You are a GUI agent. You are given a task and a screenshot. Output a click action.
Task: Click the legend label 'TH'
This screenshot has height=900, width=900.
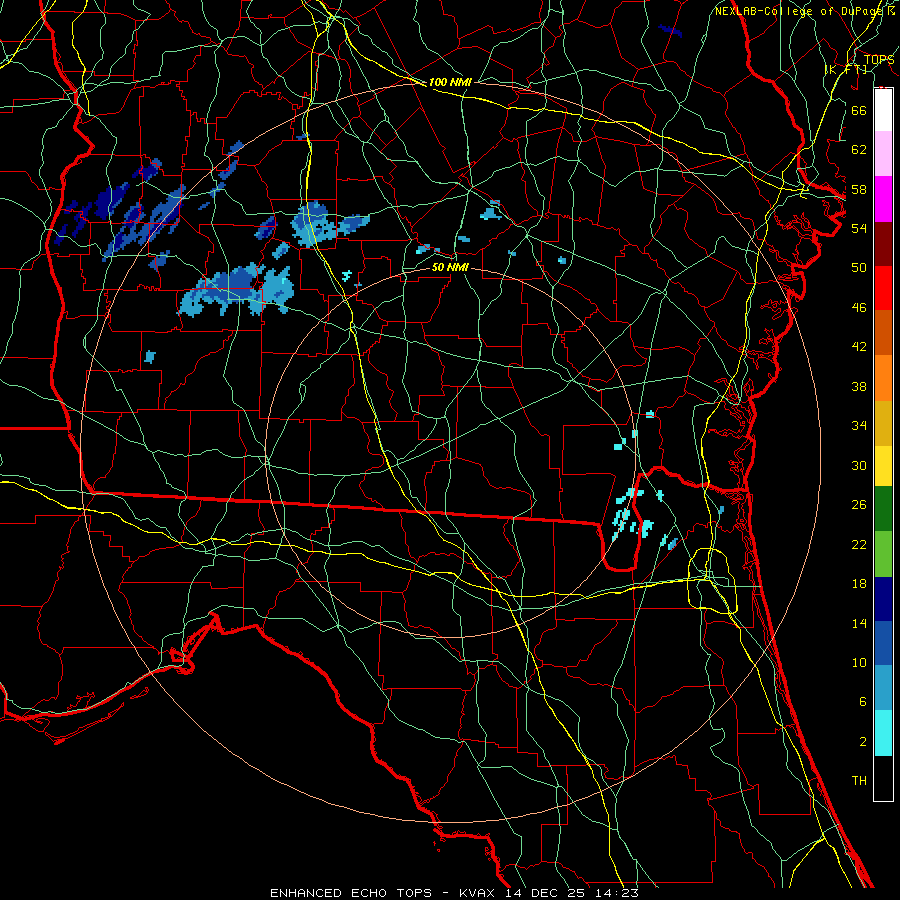(x=859, y=781)
